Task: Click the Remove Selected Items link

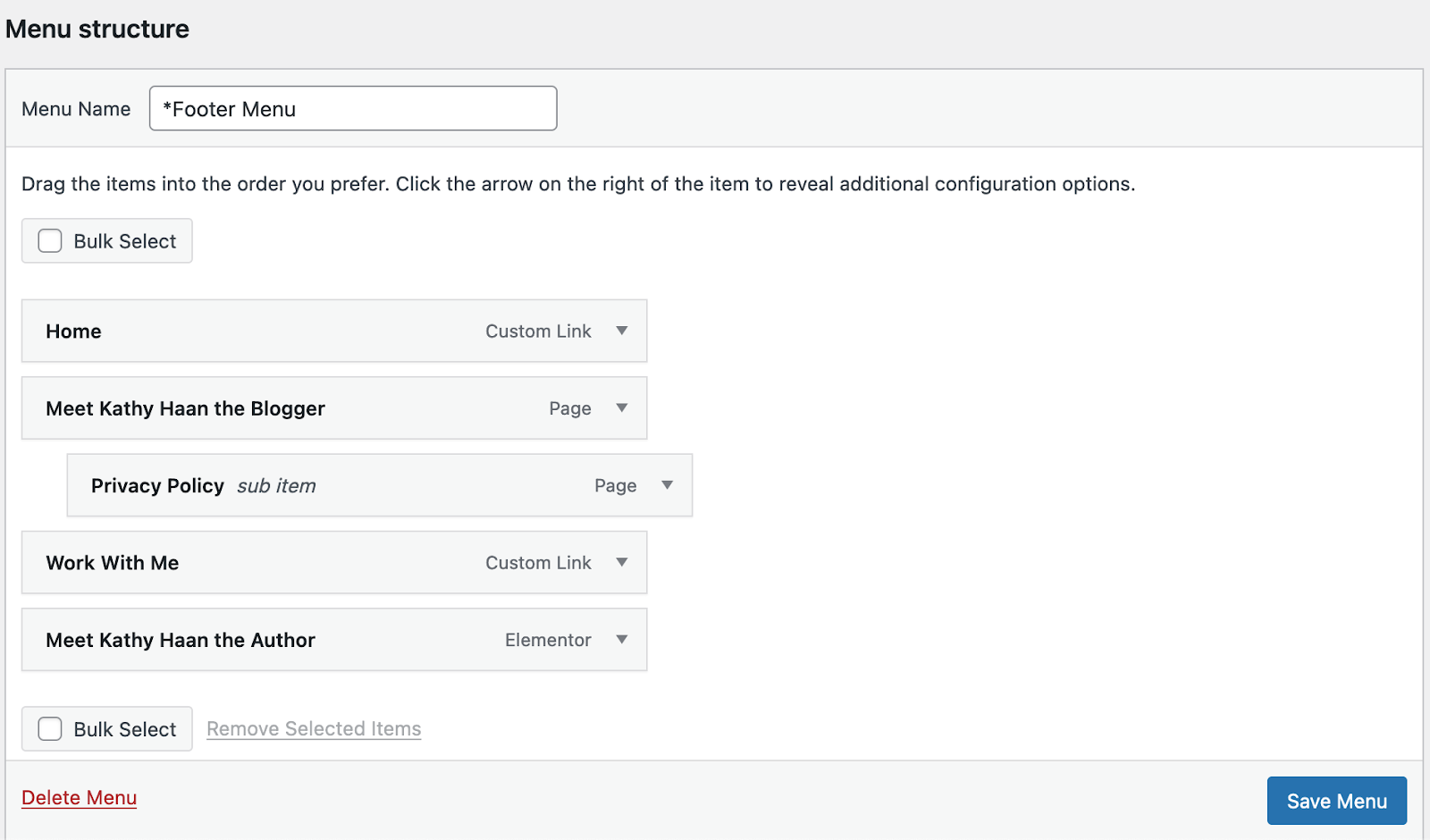Action: (314, 729)
